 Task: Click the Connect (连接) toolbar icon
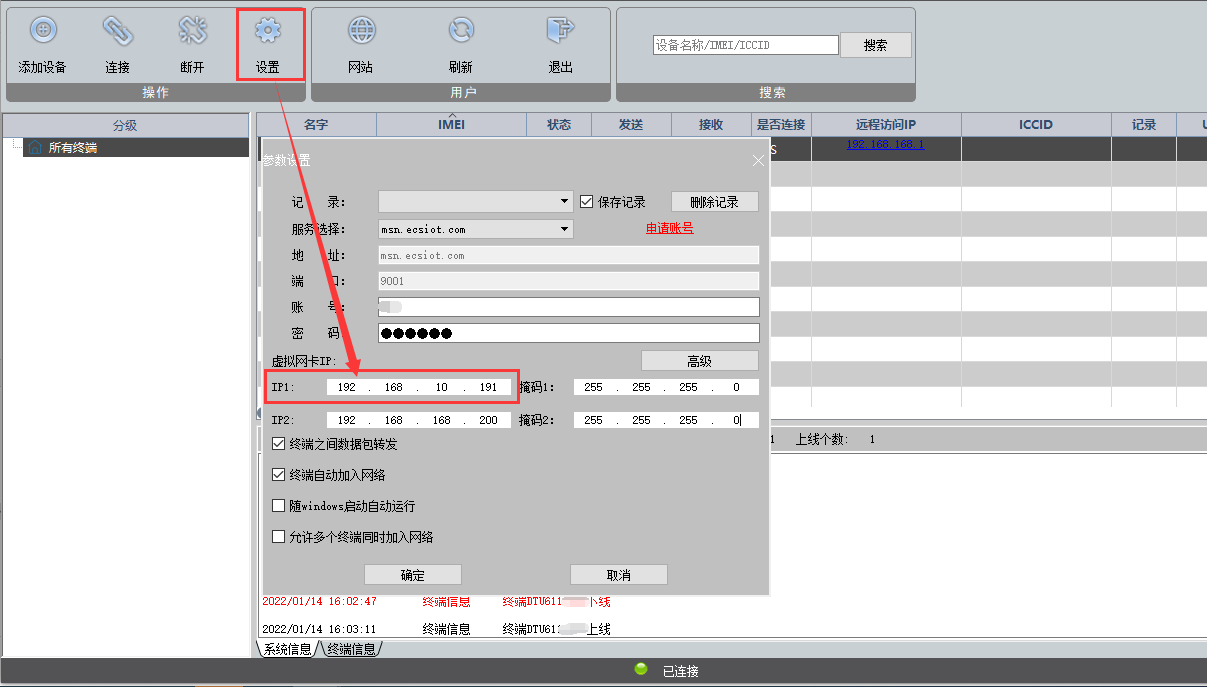tap(117, 33)
